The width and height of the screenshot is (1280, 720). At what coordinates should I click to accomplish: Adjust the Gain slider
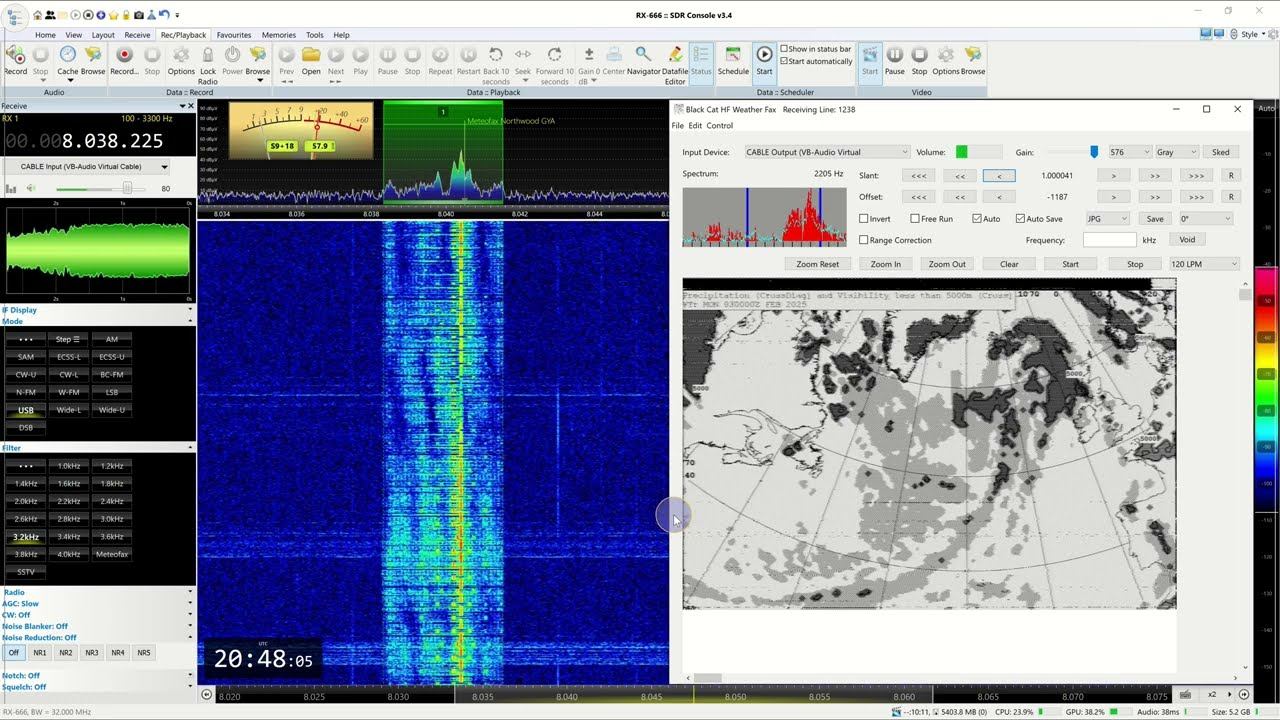(x=1094, y=152)
